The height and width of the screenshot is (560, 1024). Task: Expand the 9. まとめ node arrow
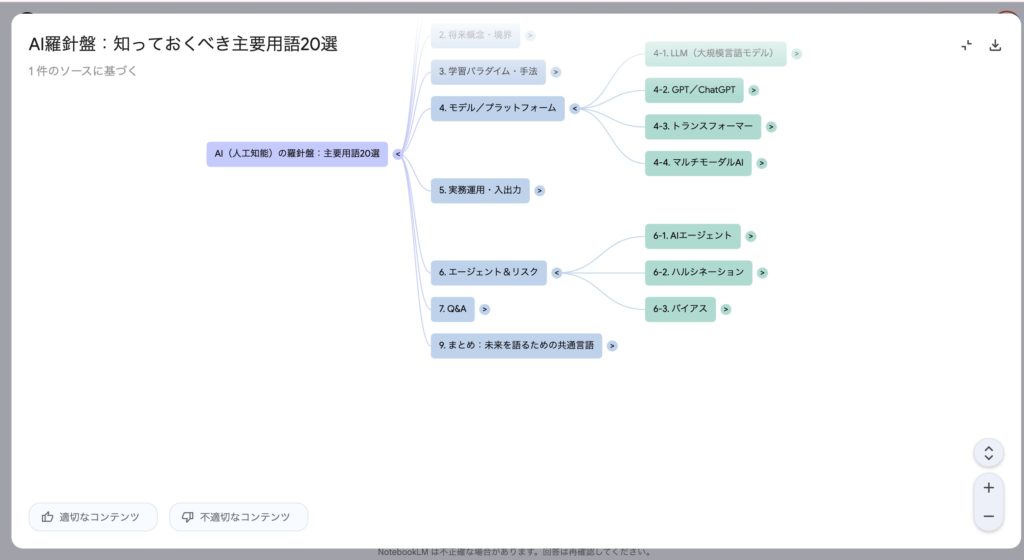(x=612, y=346)
